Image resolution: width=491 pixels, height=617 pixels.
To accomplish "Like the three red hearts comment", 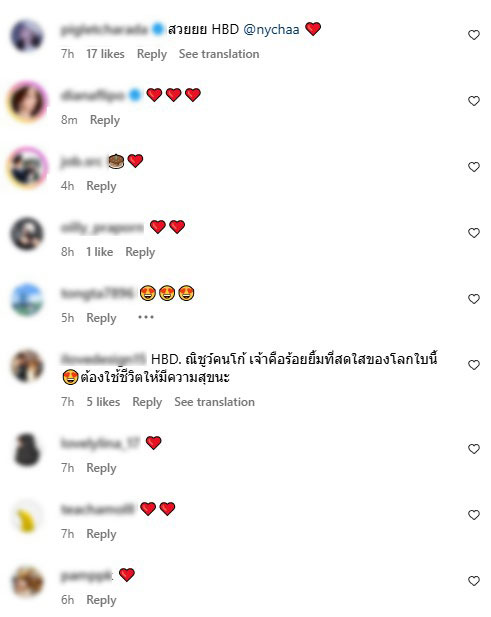I will (474, 101).
